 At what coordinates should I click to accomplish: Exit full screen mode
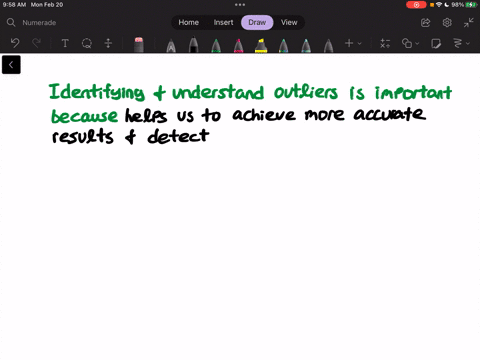469,23
